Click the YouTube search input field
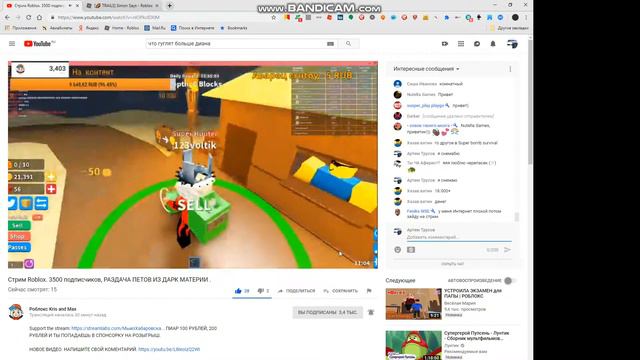 point(241,44)
